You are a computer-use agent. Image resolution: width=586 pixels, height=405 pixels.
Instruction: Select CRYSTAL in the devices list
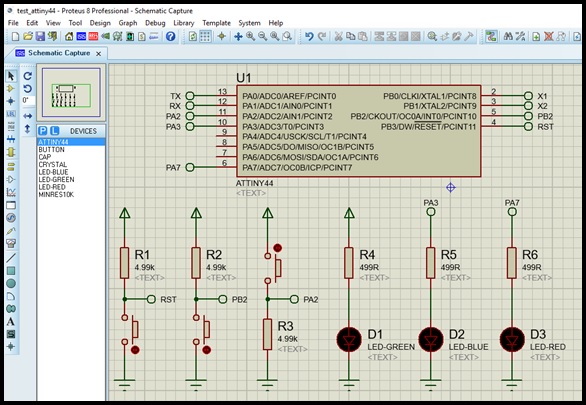pyautogui.click(x=71, y=164)
